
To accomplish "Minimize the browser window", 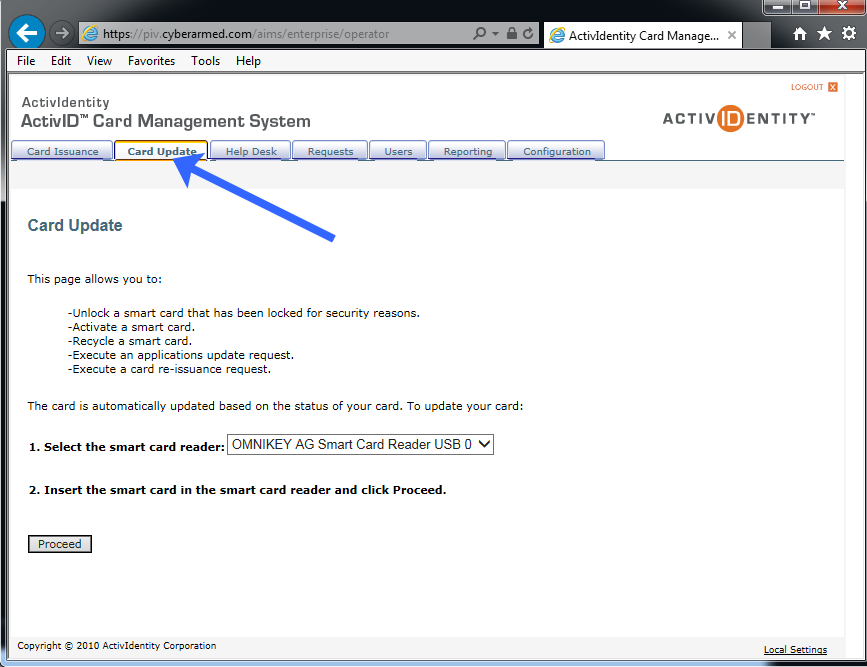I will (x=777, y=7).
